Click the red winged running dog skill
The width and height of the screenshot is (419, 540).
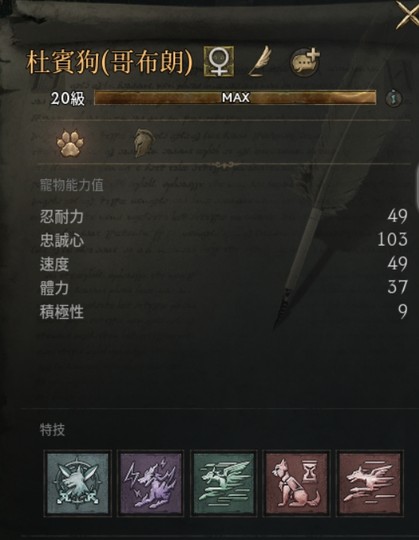coord(369,483)
